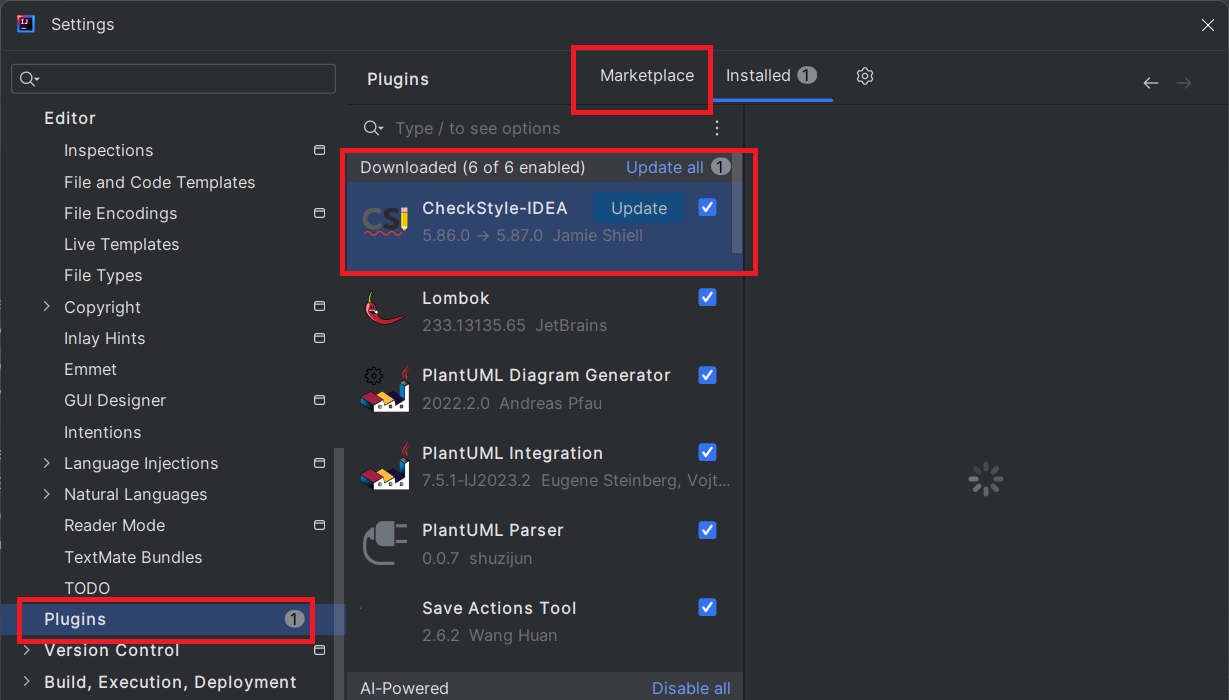Expand the Copyright settings node

(x=46, y=307)
